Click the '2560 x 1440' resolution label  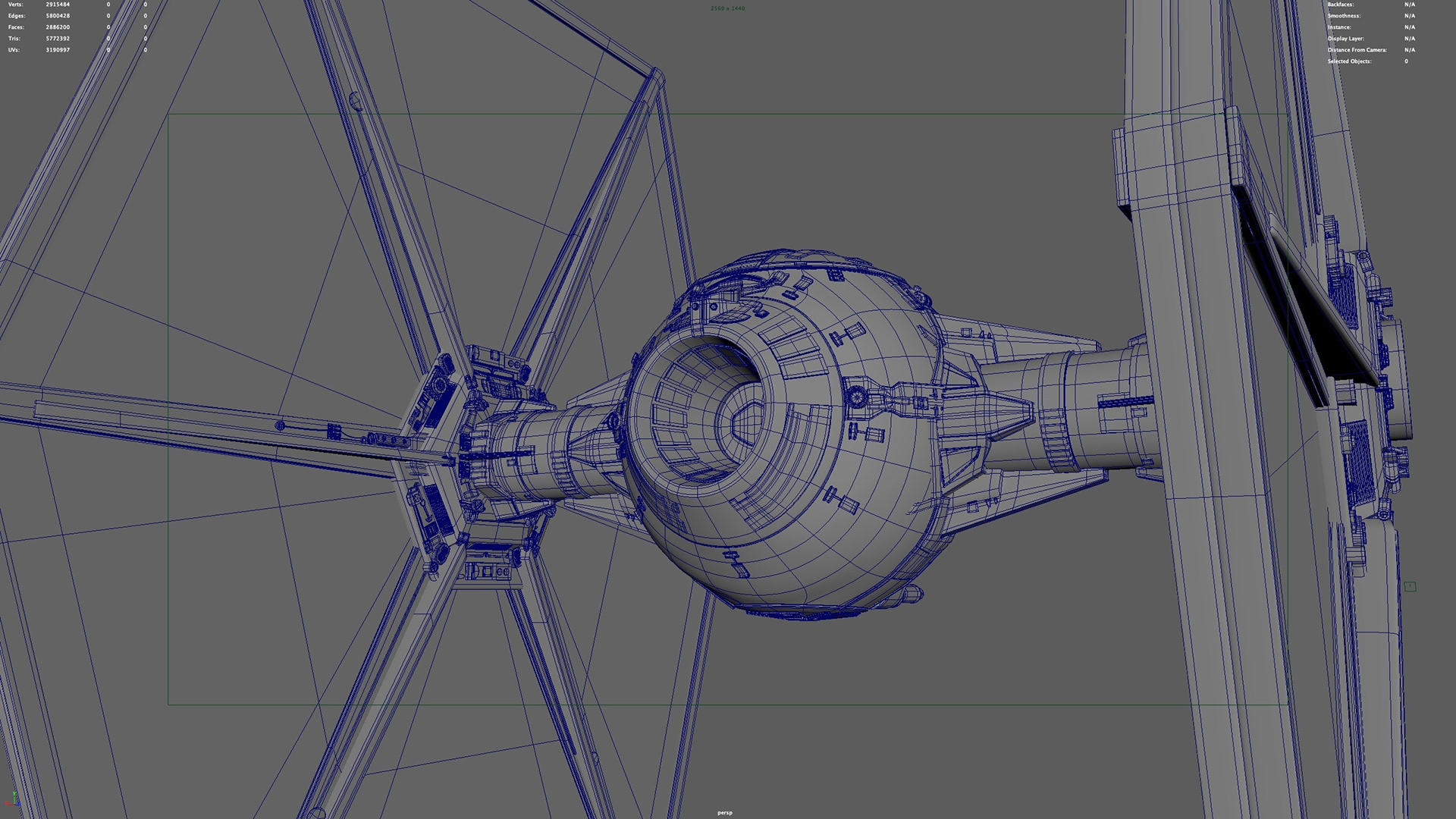point(728,8)
